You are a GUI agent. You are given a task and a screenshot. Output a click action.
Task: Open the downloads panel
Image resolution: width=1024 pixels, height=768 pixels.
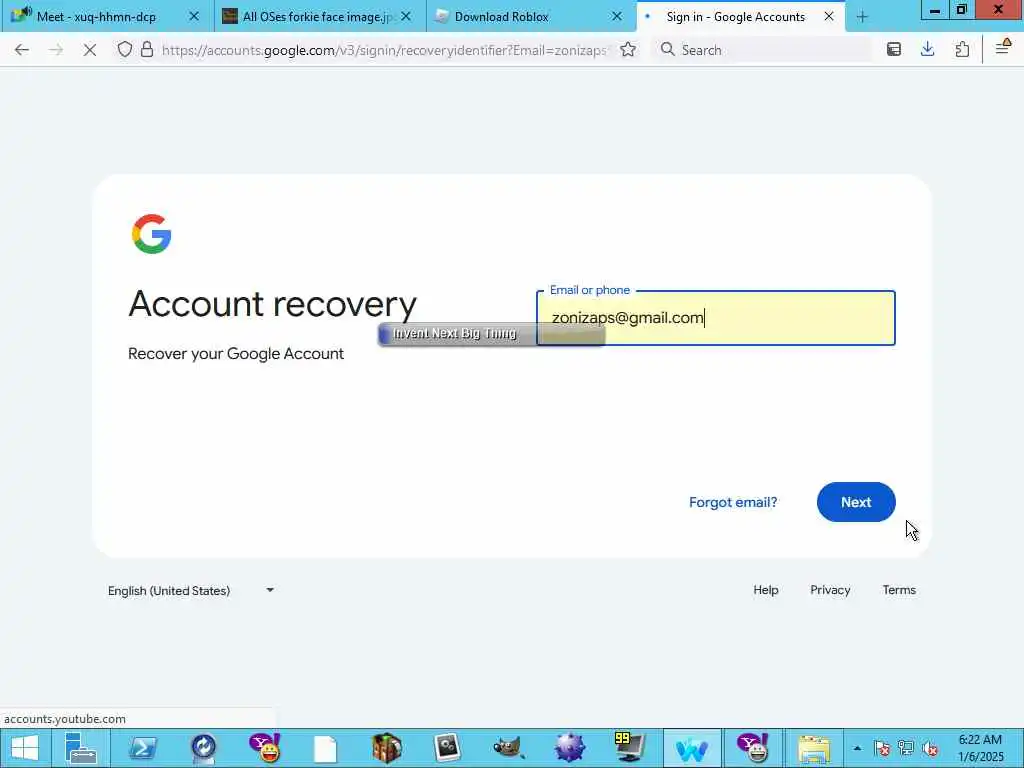pos(927,50)
